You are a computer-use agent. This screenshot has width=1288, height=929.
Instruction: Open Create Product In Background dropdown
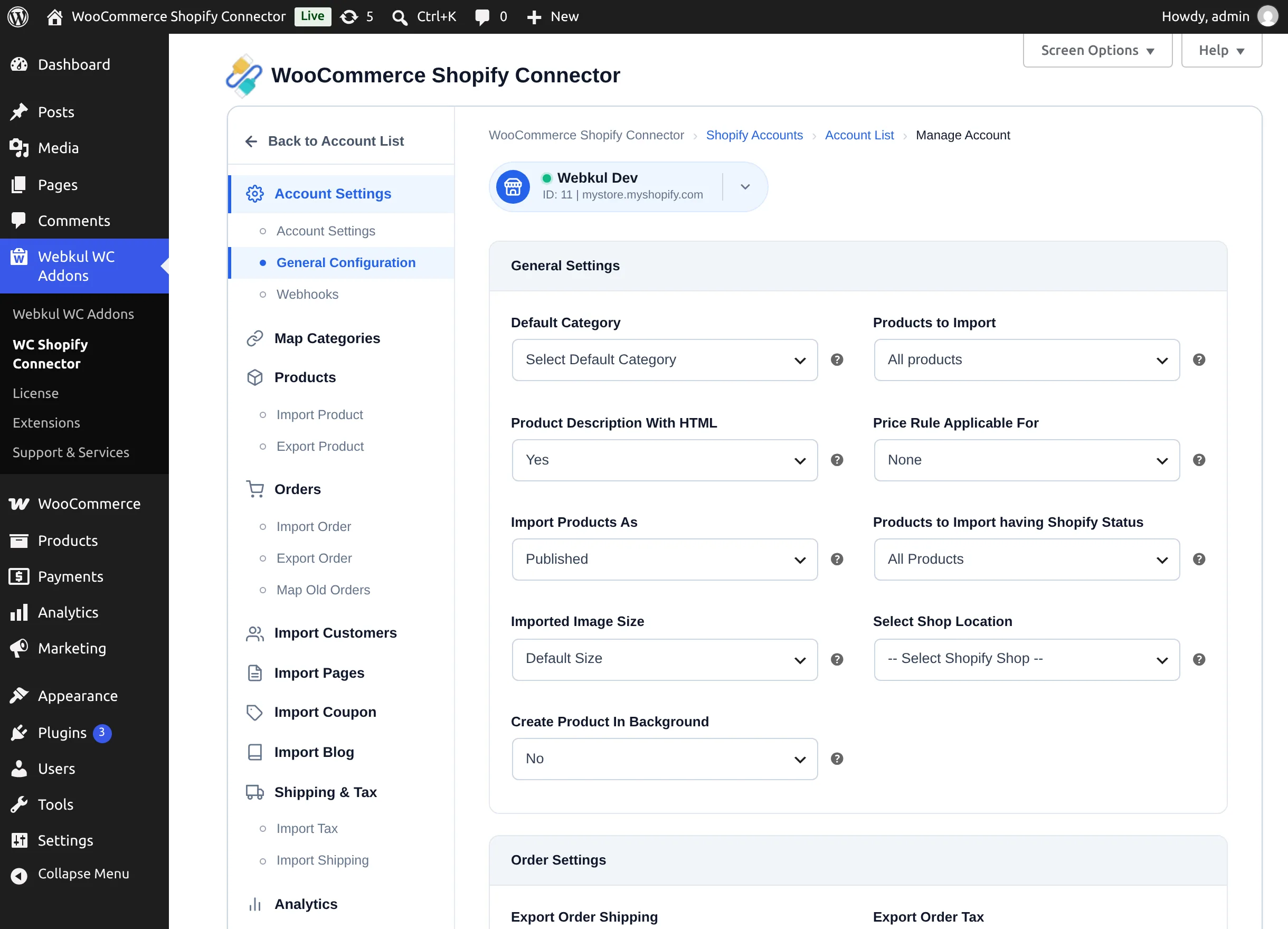point(665,759)
